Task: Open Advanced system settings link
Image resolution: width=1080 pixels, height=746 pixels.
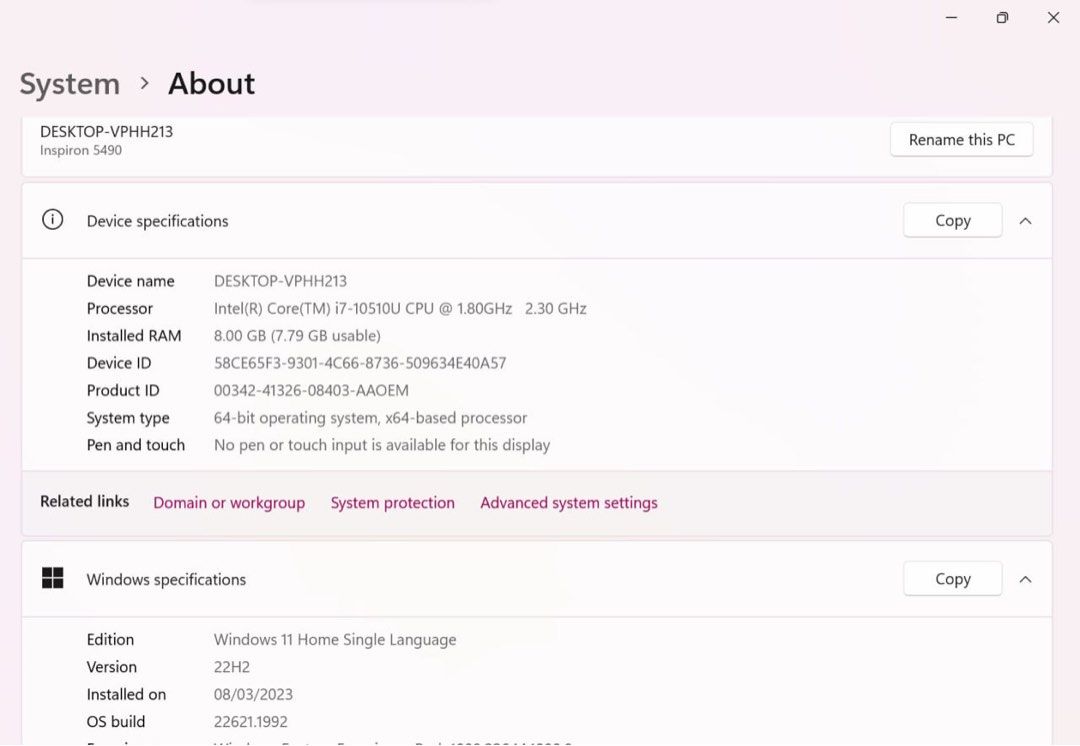Action: click(569, 503)
